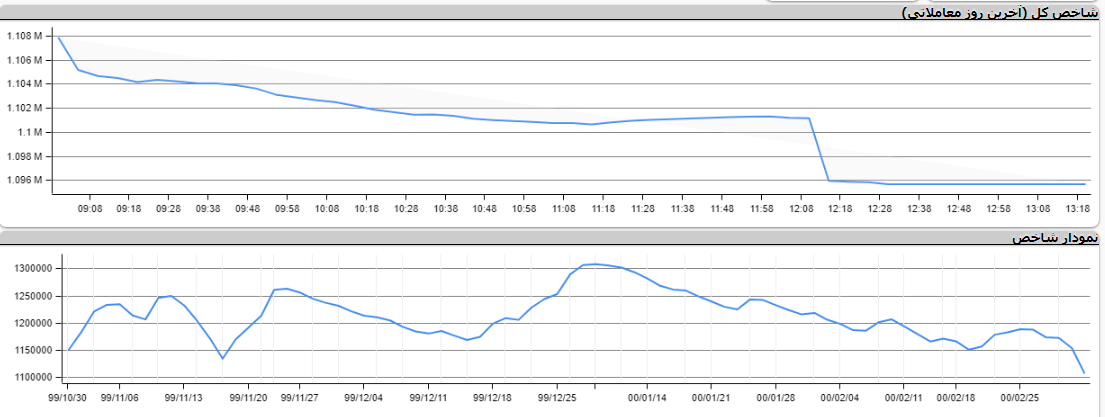The image size is (1105, 417).
Task: Click the 99/10/30 date label
Action: click(x=68, y=396)
